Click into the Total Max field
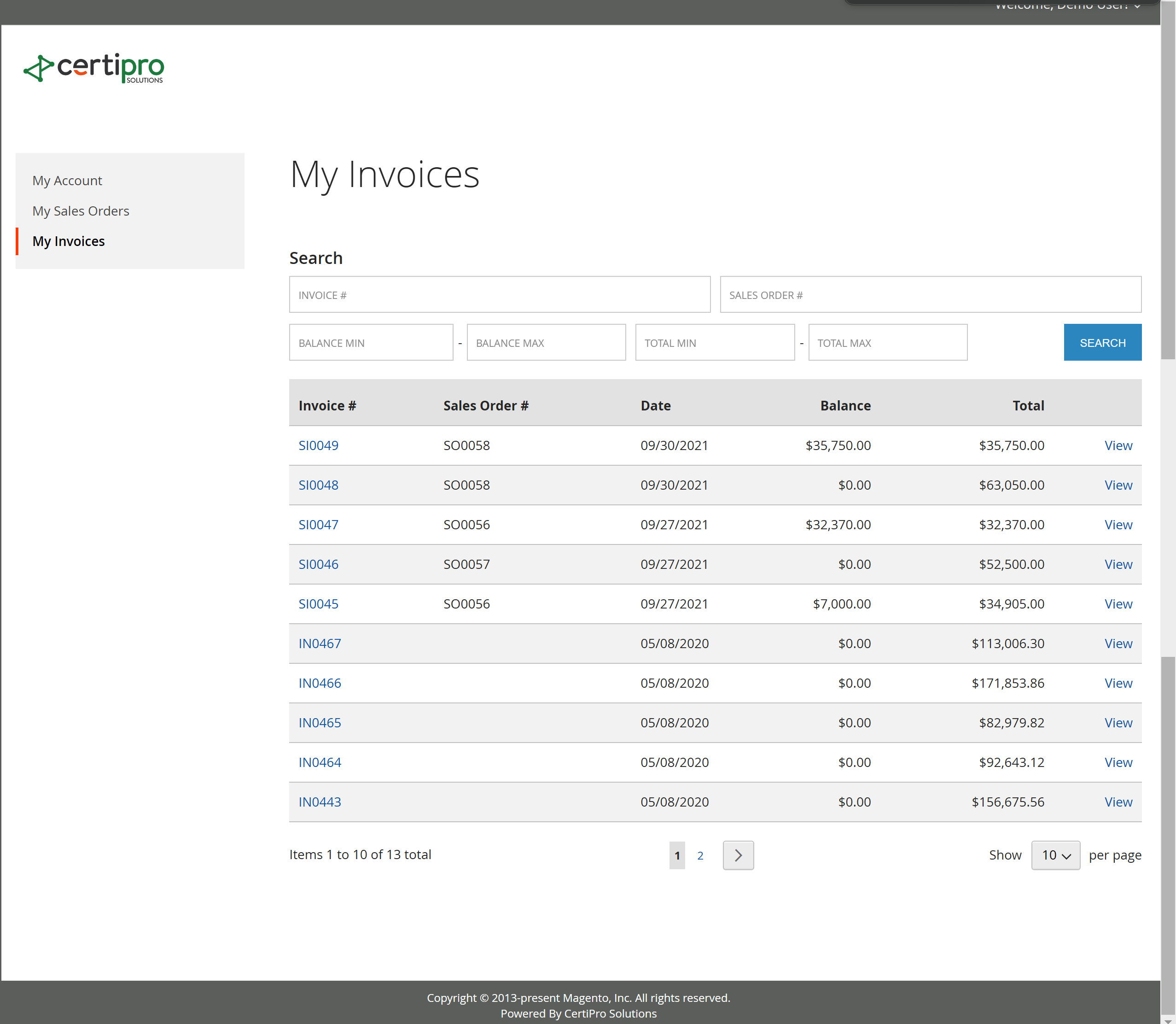This screenshot has height=1024, width=1176. (887, 343)
